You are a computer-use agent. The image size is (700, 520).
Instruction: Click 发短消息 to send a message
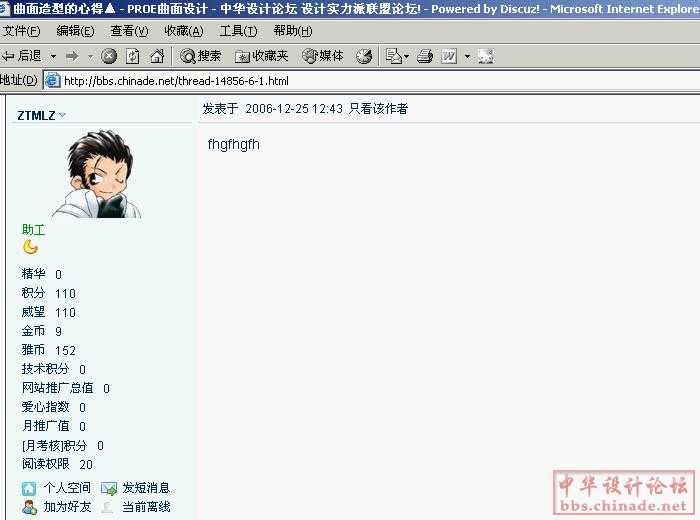click(145, 488)
